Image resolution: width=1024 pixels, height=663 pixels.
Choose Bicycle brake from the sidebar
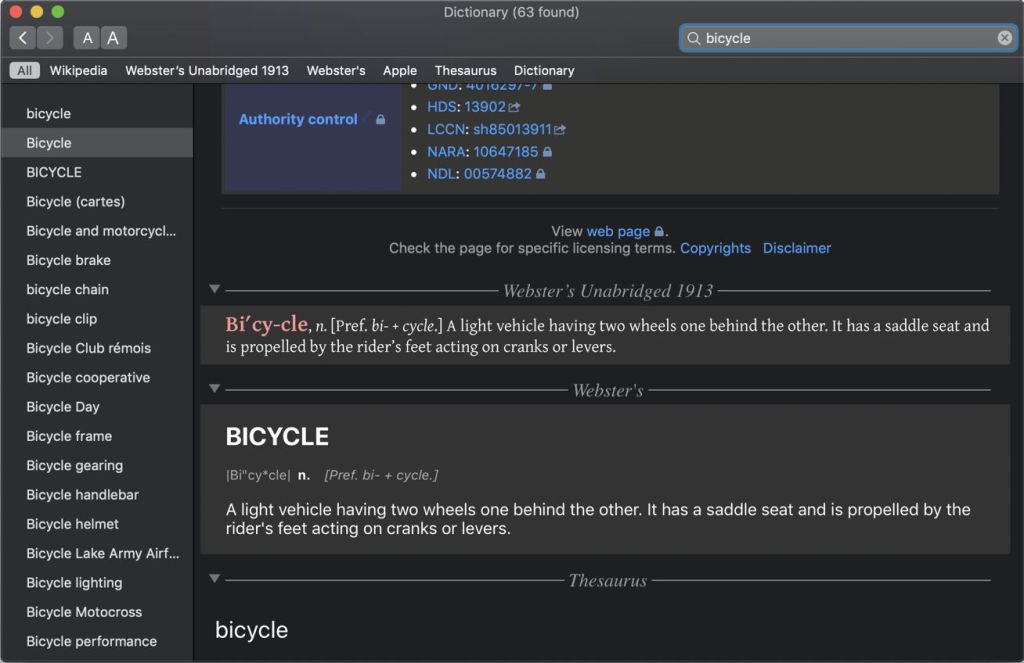click(x=68, y=260)
